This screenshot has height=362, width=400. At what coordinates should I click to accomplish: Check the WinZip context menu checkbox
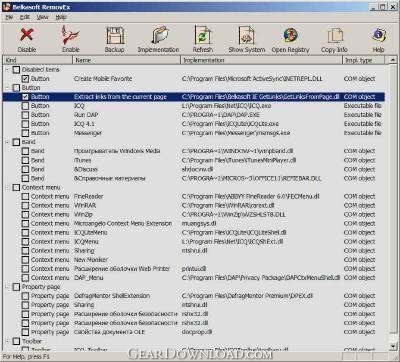(x=25, y=215)
